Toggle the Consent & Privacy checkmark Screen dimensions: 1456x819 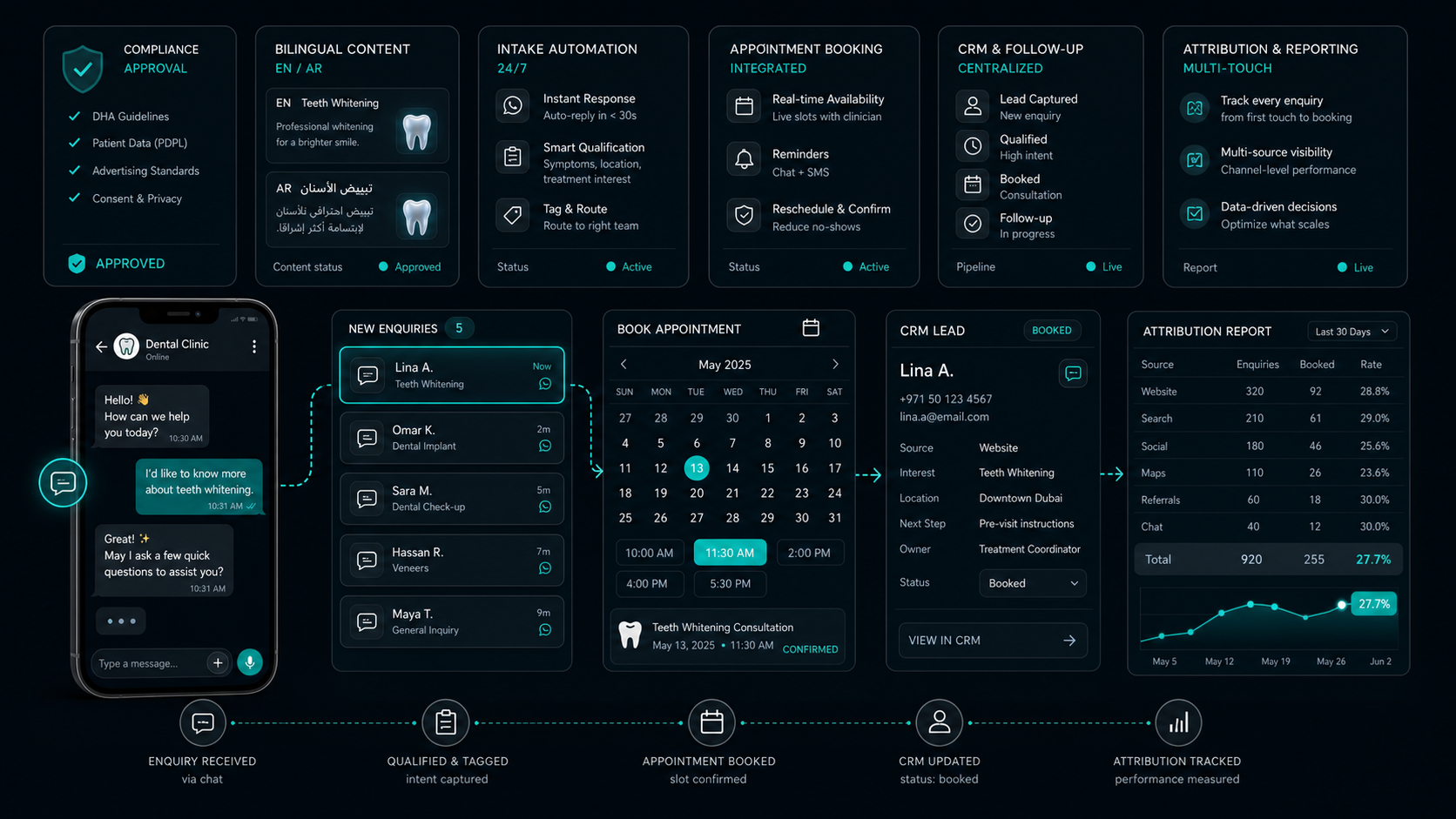[x=75, y=198]
